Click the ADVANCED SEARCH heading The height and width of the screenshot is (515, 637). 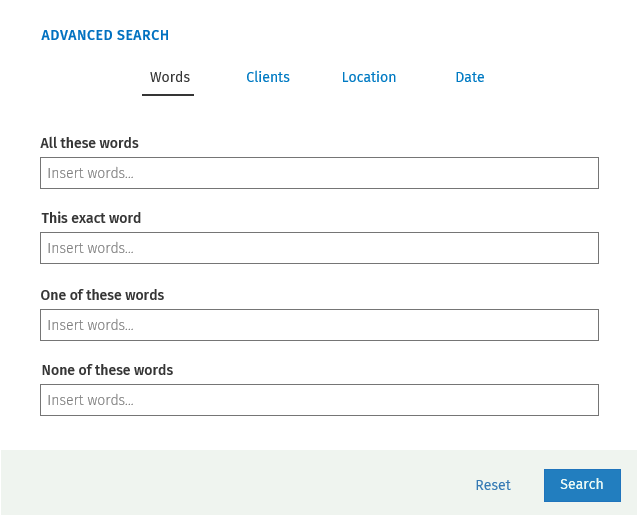(x=105, y=35)
